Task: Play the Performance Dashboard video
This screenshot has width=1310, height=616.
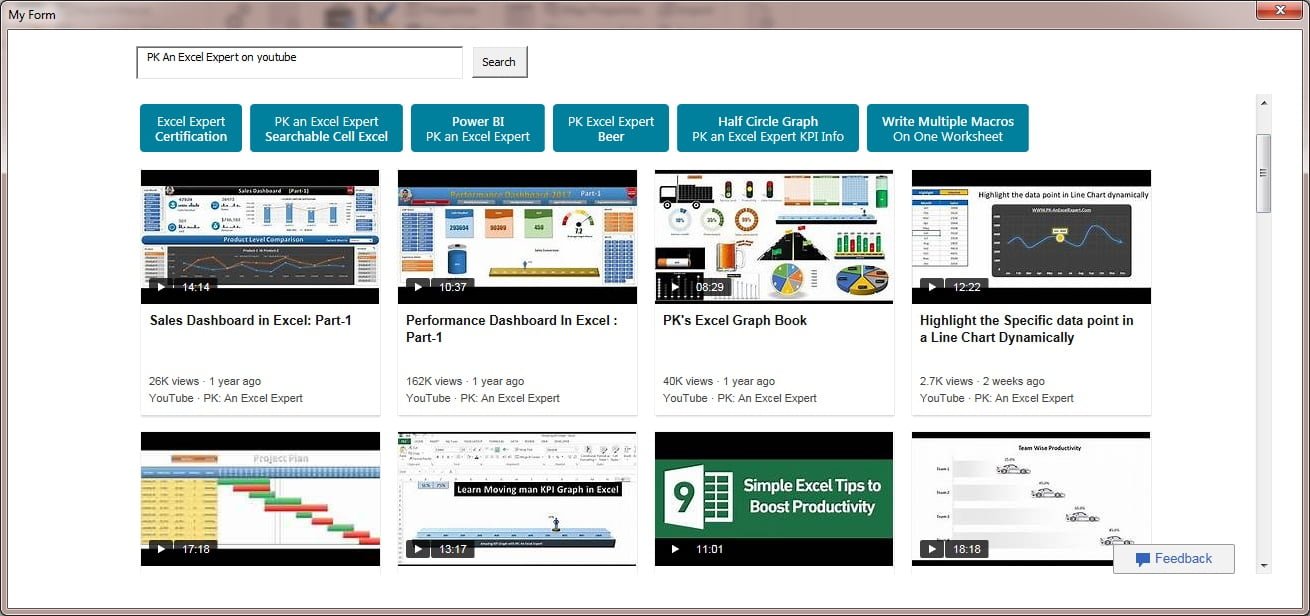Action: point(418,287)
